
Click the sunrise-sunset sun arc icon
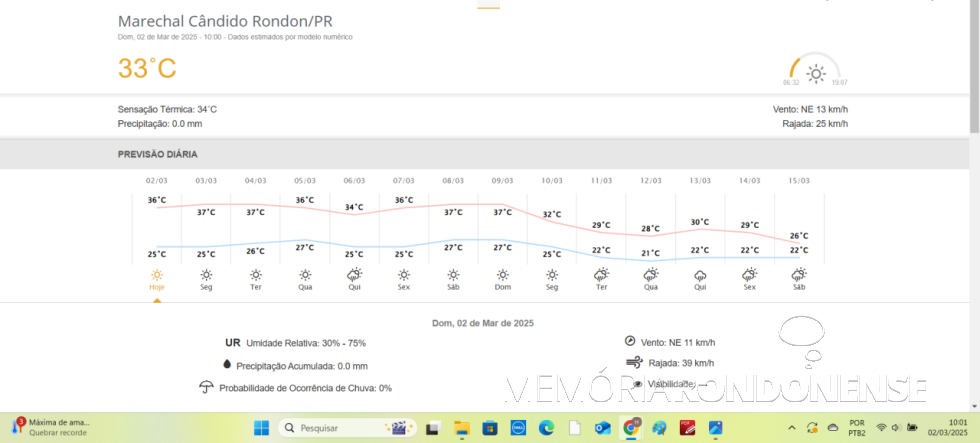[x=816, y=73]
